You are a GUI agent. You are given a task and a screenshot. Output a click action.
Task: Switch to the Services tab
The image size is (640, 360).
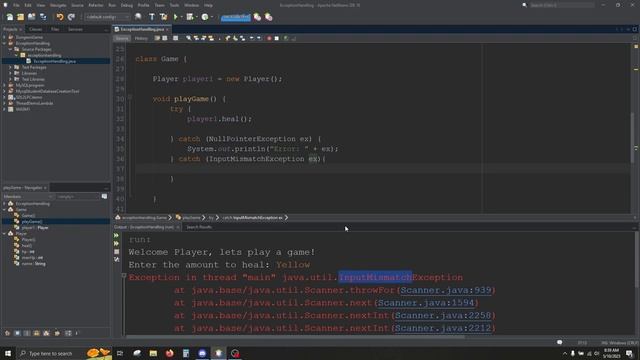click(75, 29)
